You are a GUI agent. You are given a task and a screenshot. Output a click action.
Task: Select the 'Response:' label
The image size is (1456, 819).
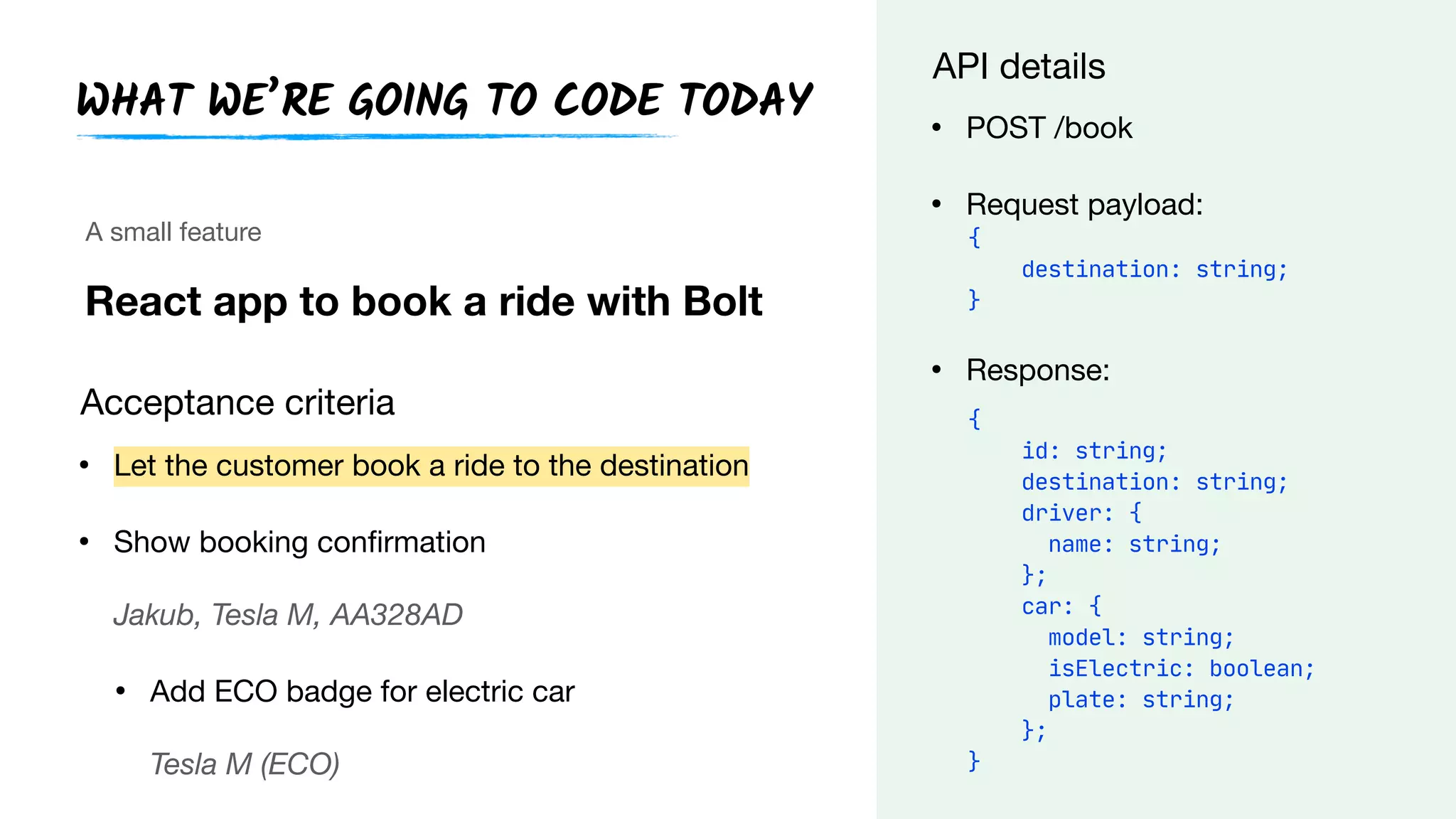pos(1038,370)
